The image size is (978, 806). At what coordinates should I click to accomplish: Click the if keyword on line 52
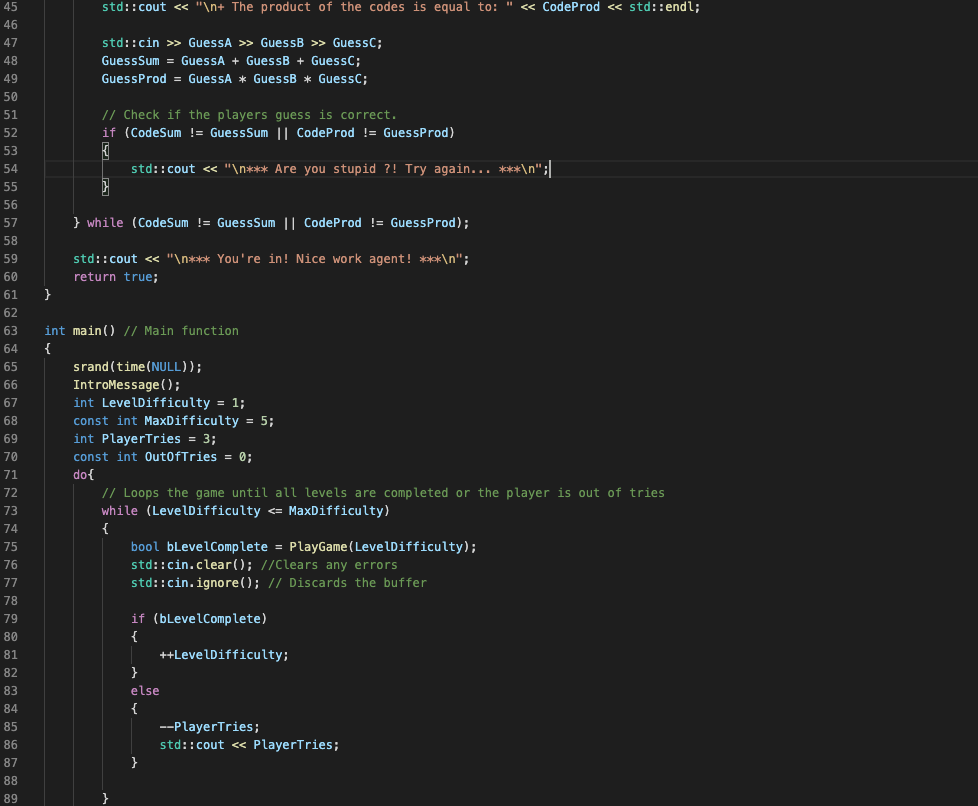click(x=109, y=133)
